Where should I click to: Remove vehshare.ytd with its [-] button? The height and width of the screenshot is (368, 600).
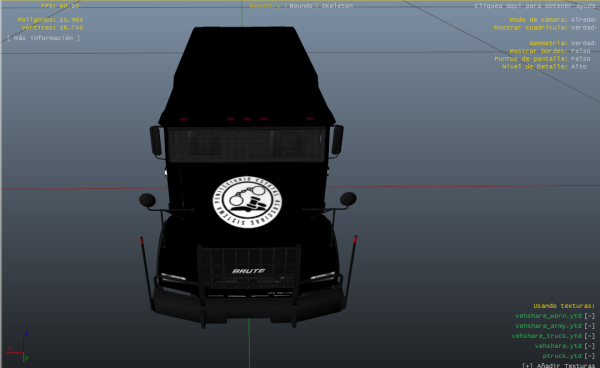[590, 346]
